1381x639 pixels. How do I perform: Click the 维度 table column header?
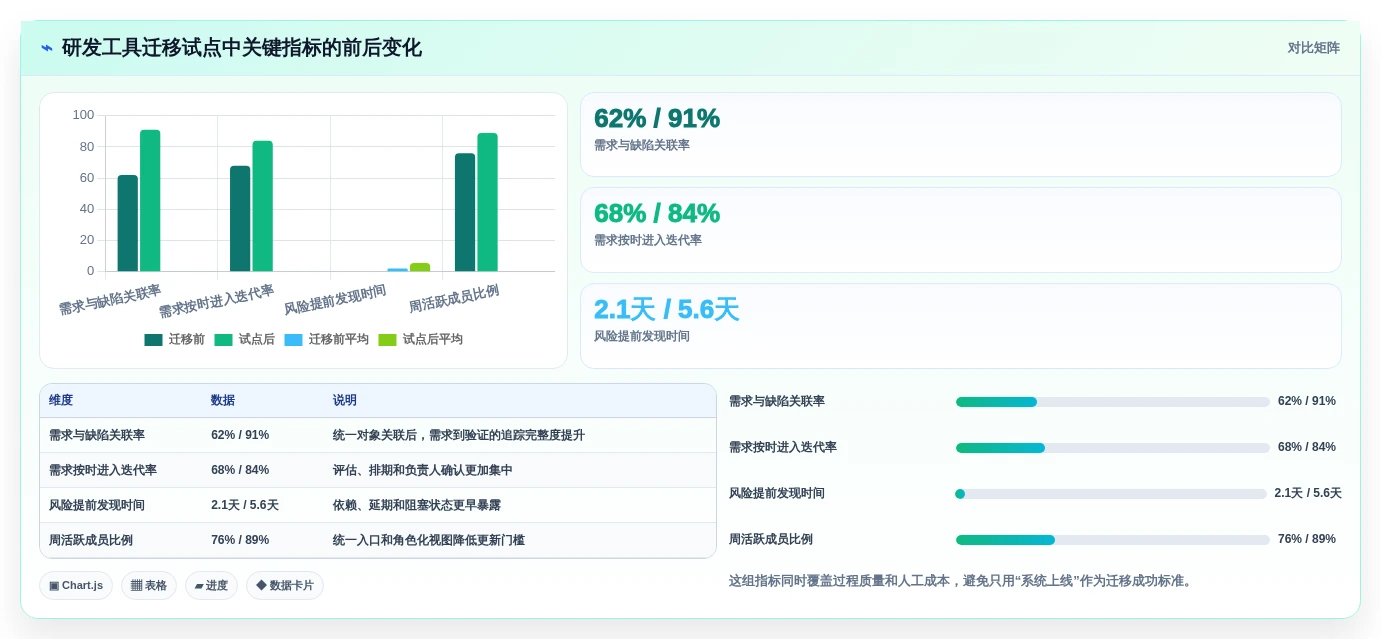pyautogui.click(x=121, y=401)
